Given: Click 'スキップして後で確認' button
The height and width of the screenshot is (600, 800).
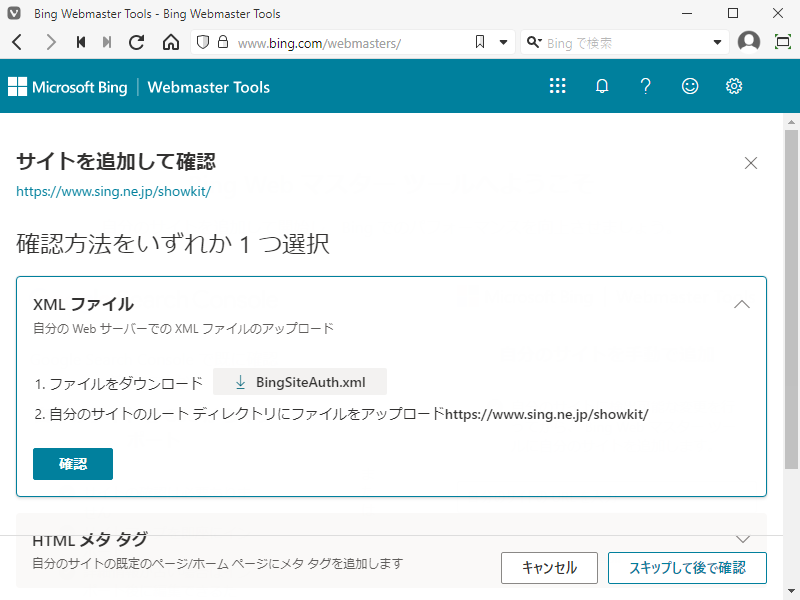Looking at the screenshot, I should pos(687,568).
